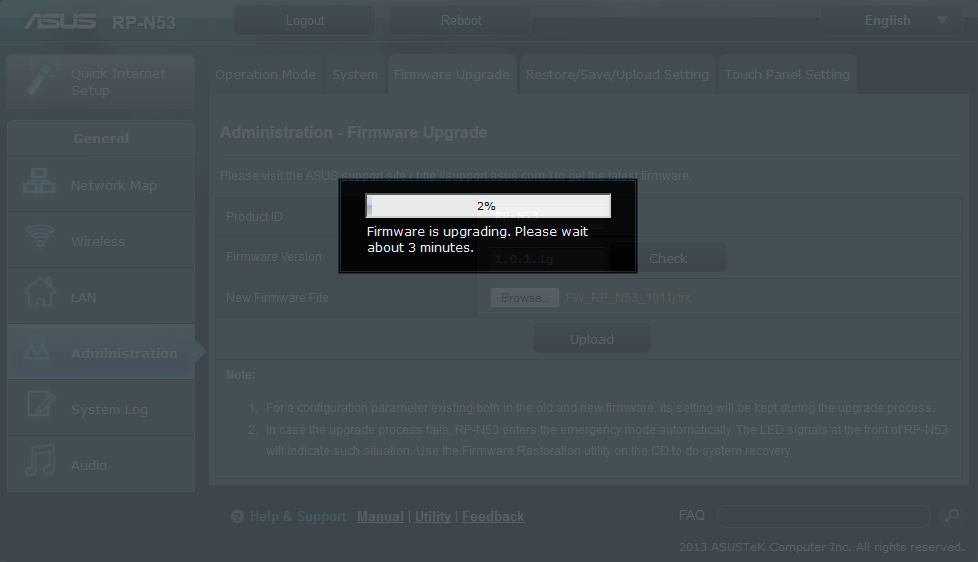Image resolution: width=978 pixels, height=562 pixels.
Task: Select the Wireless signal icon
Action: tap(40, 238)
